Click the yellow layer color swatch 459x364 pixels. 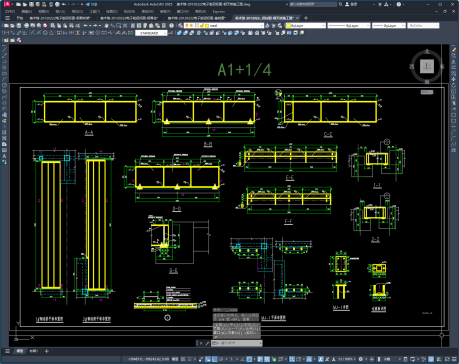pos(207,25)
